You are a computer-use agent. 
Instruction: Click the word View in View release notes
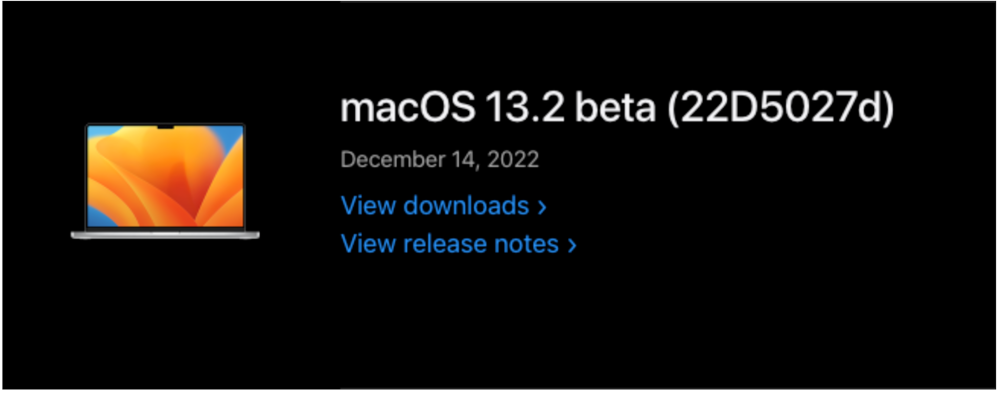coord(369,244)
